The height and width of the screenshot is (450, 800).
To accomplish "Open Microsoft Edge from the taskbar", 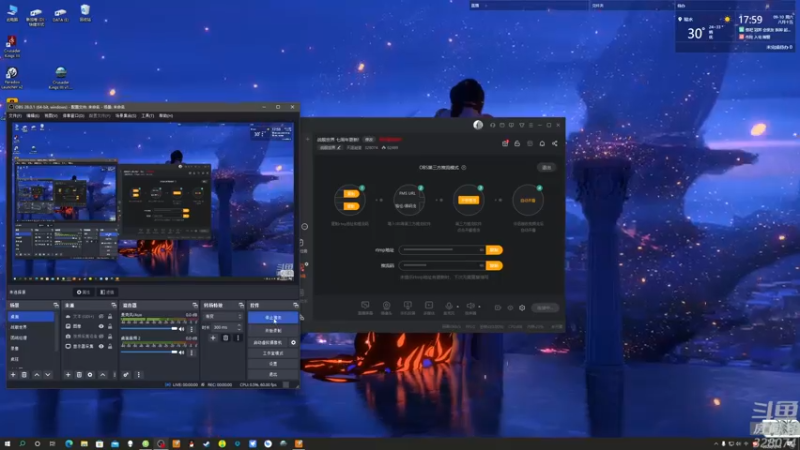I will (69, 444).
